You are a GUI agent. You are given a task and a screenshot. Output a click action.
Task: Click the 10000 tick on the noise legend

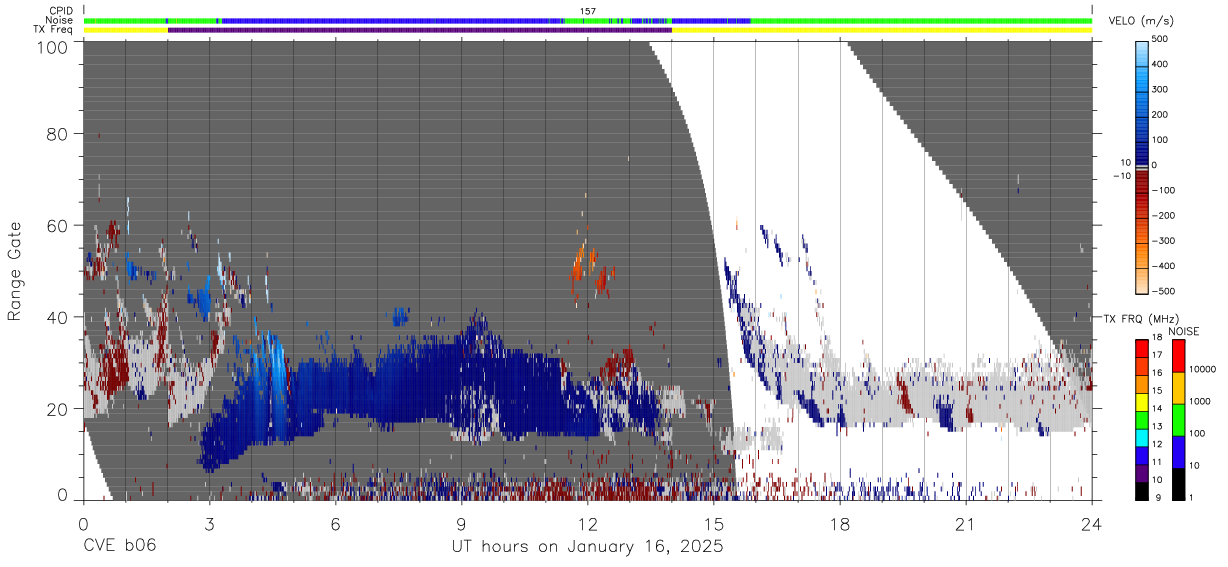click(x=1202, y=369)
